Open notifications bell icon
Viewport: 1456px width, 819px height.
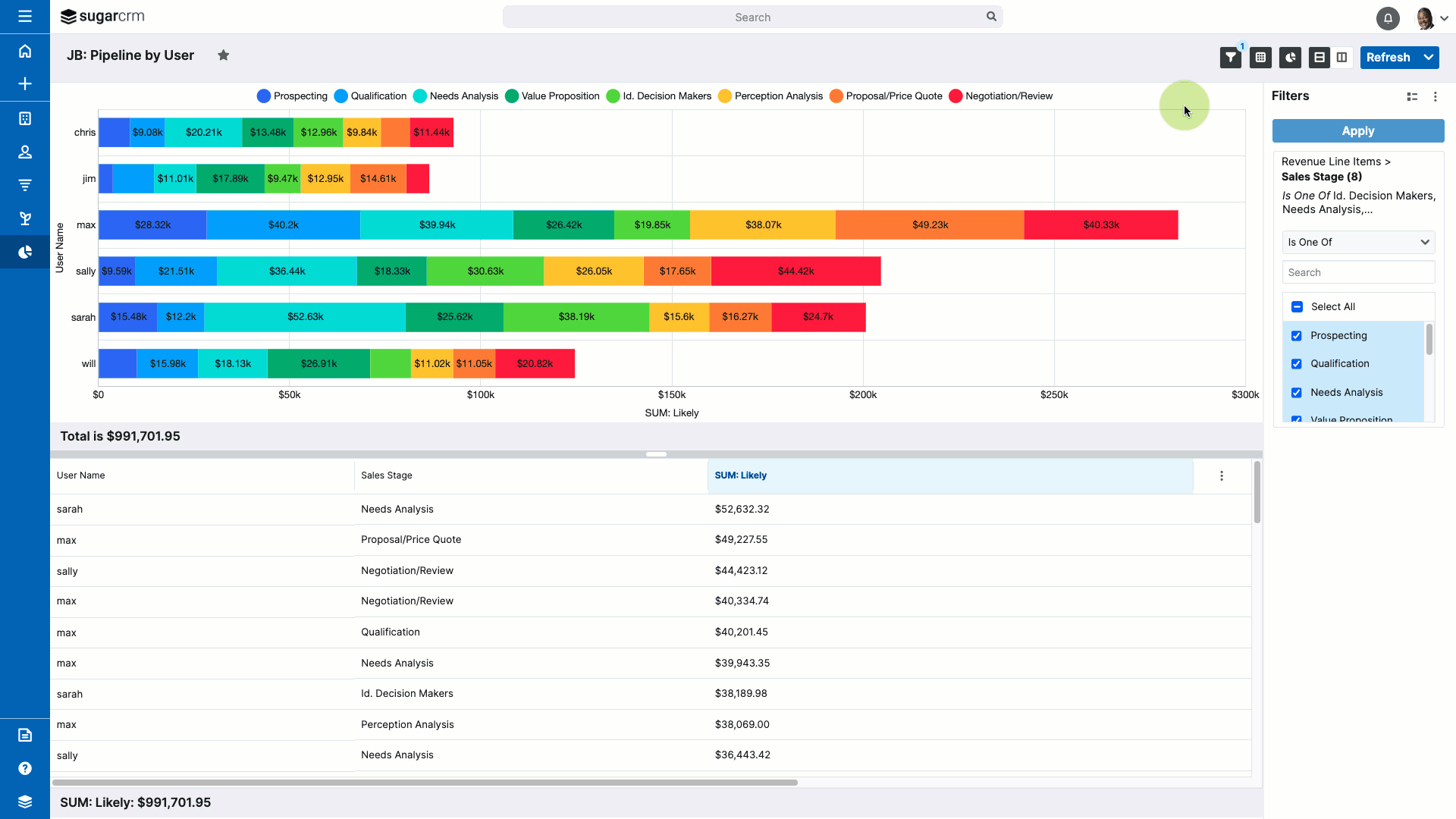[1388, 17]
